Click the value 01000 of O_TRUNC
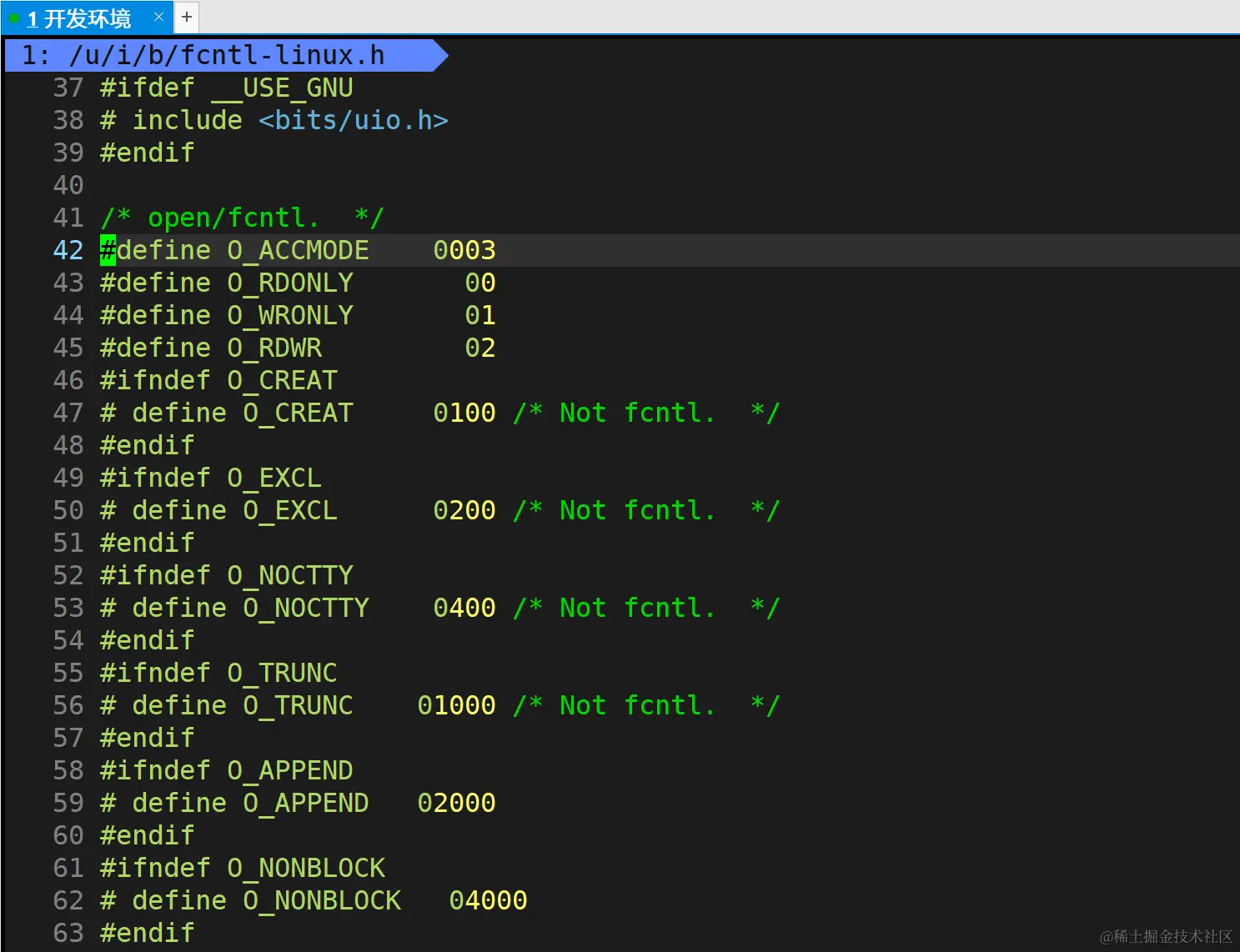The width and height of the screenshot is (1240, 952). (457, 705)
